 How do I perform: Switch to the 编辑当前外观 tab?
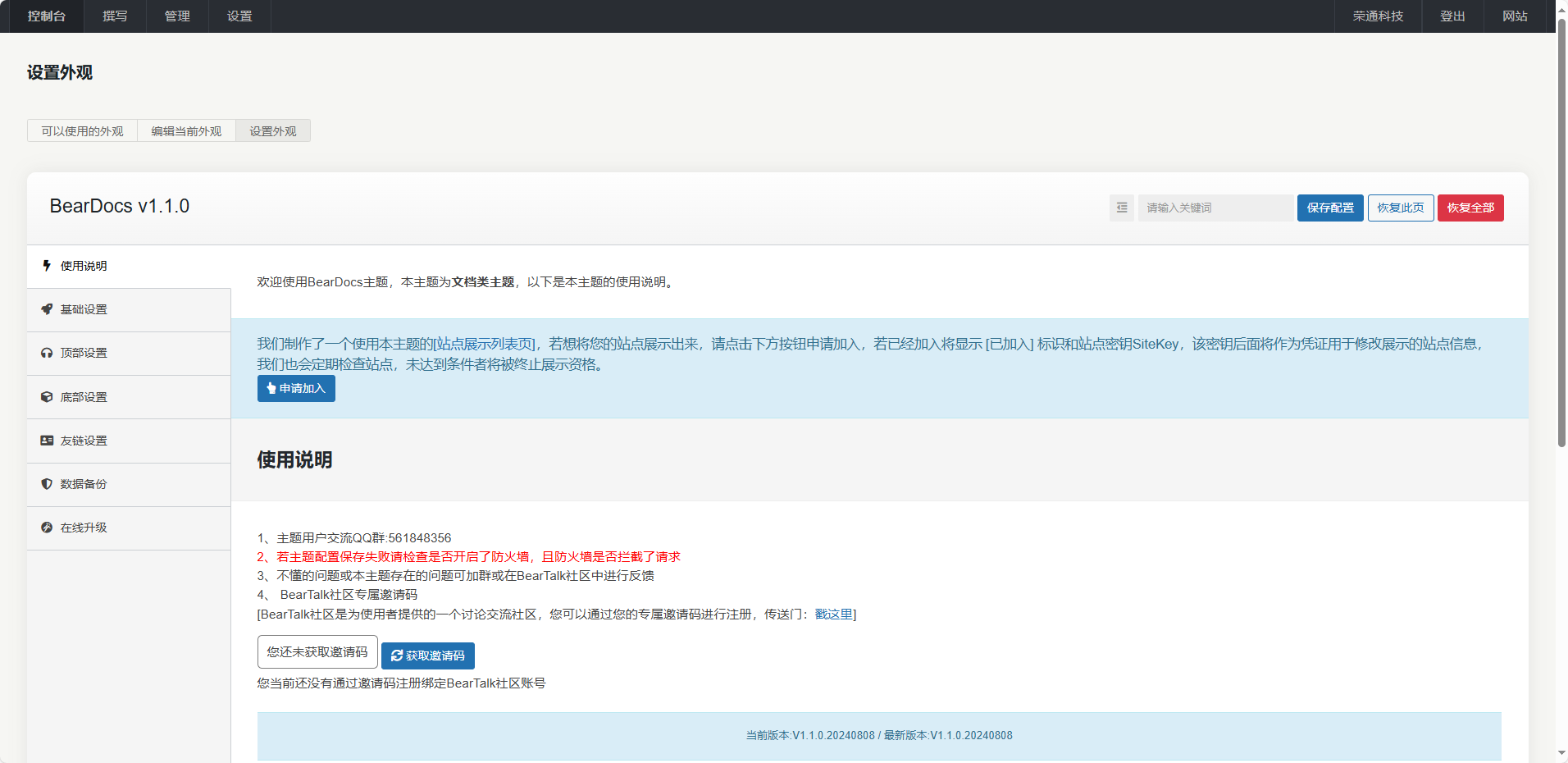point(186,131)
